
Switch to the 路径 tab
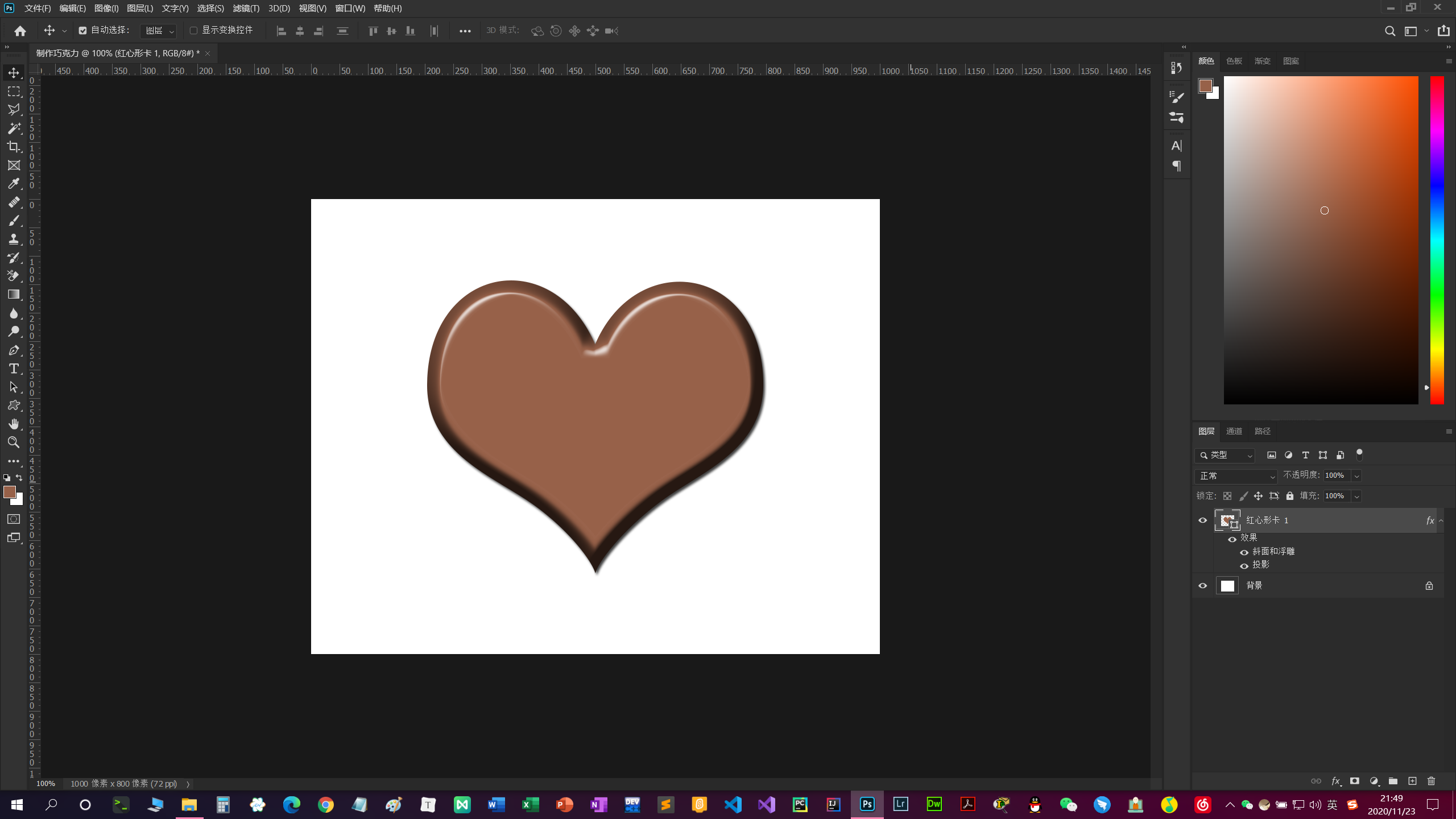coord(1263,431)
